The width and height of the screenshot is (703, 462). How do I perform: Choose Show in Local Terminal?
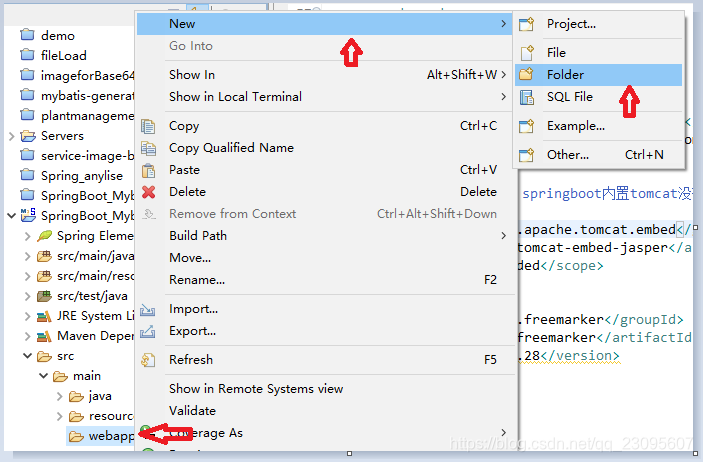point(325,97)
